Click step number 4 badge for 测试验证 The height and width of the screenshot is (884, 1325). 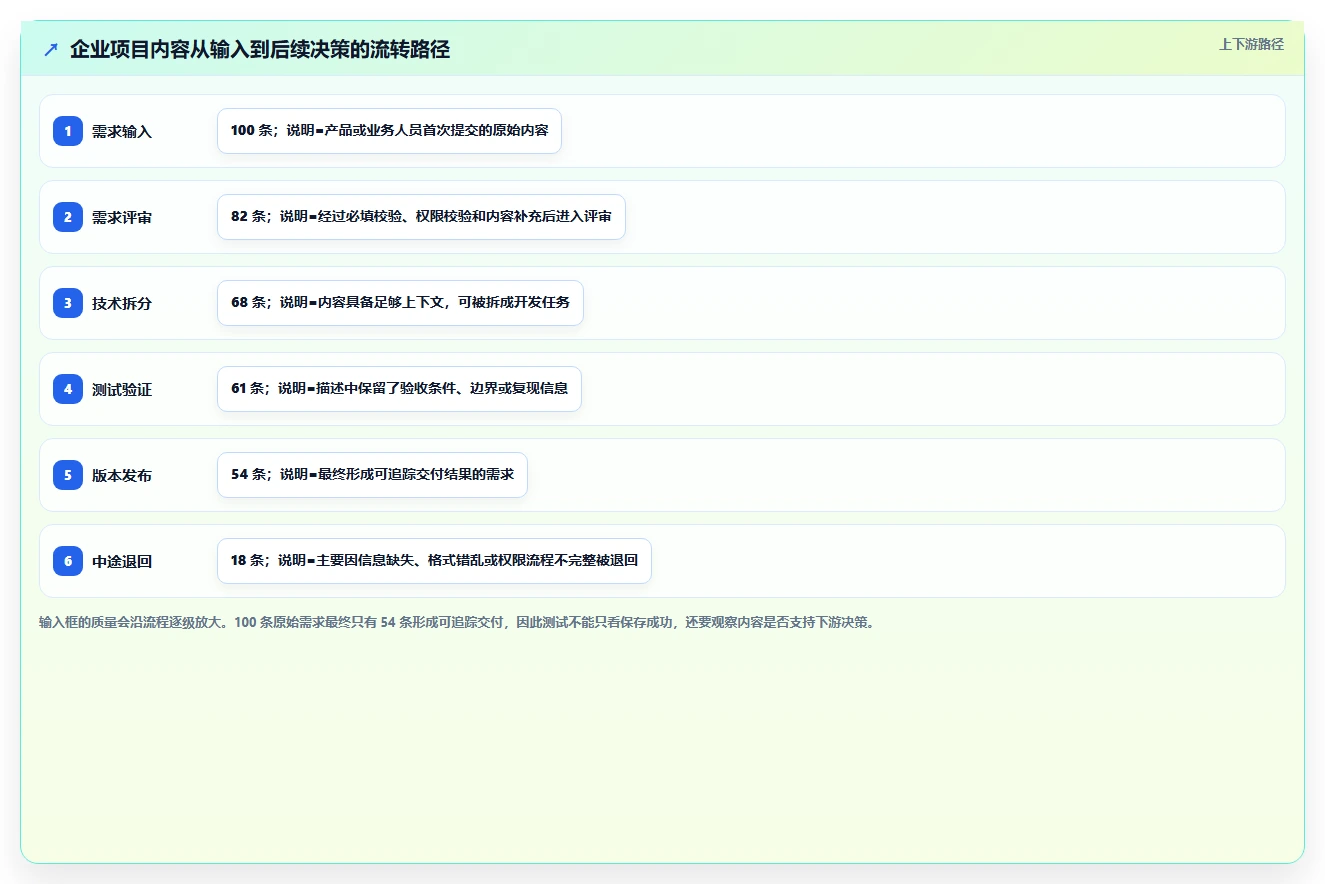68,389
